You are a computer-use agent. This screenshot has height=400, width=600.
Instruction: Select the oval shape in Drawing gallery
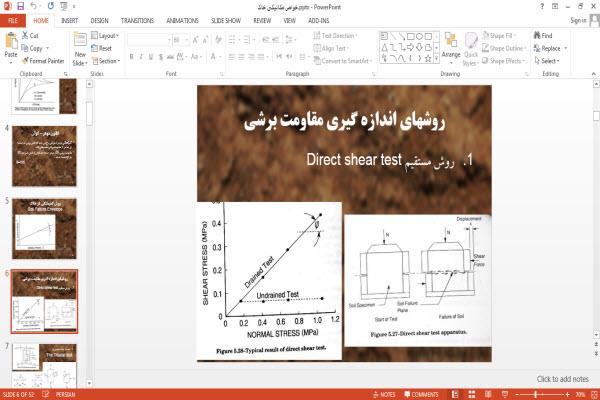coord(419,36)
